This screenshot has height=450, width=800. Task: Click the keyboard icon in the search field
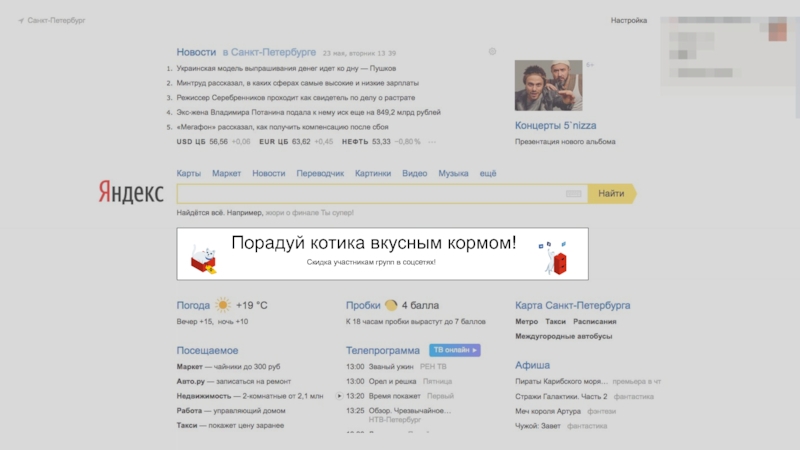(x=573, y=194)
